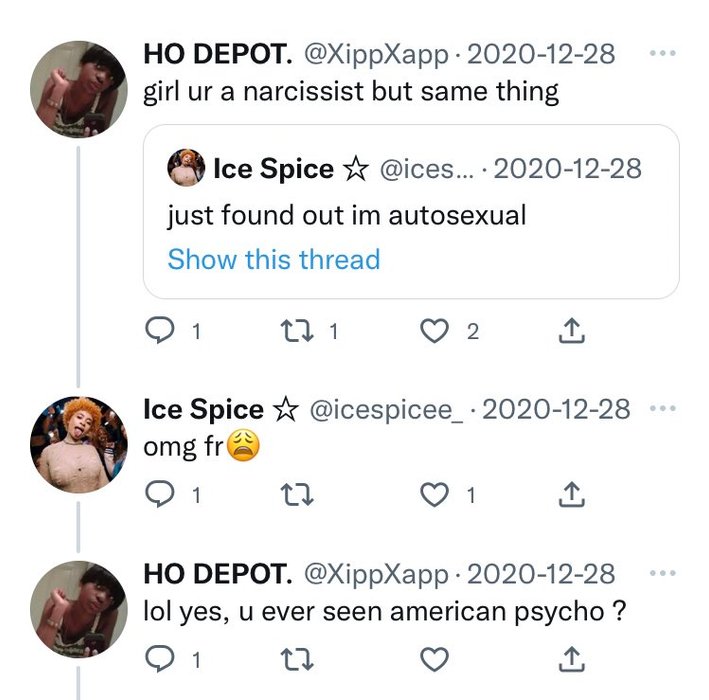Open more options on Ice Spice's reply
Image resolution: width=709 pixels, height=700 pixels.
[x=662, y=409]
